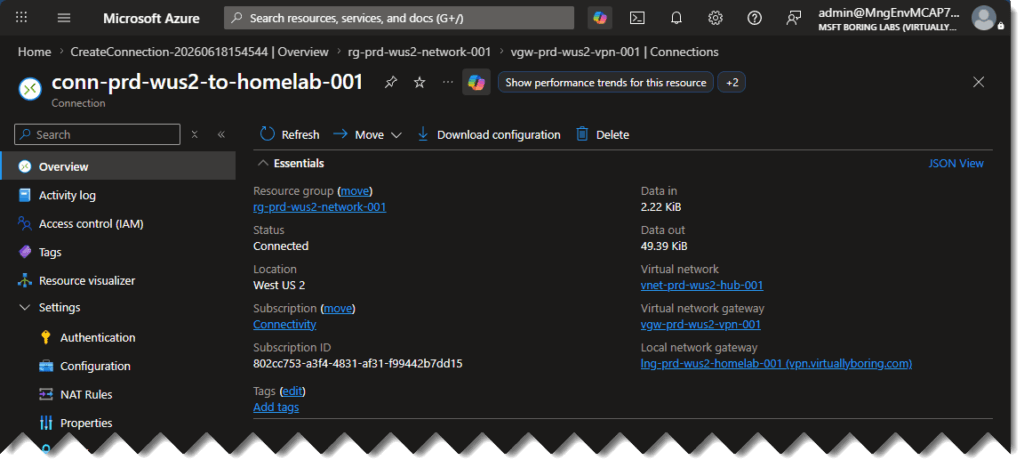Open the vnet-prd-wus2-hub-001 virtual network link
The image size is (1024, 468).
click(x=702, y=285)
